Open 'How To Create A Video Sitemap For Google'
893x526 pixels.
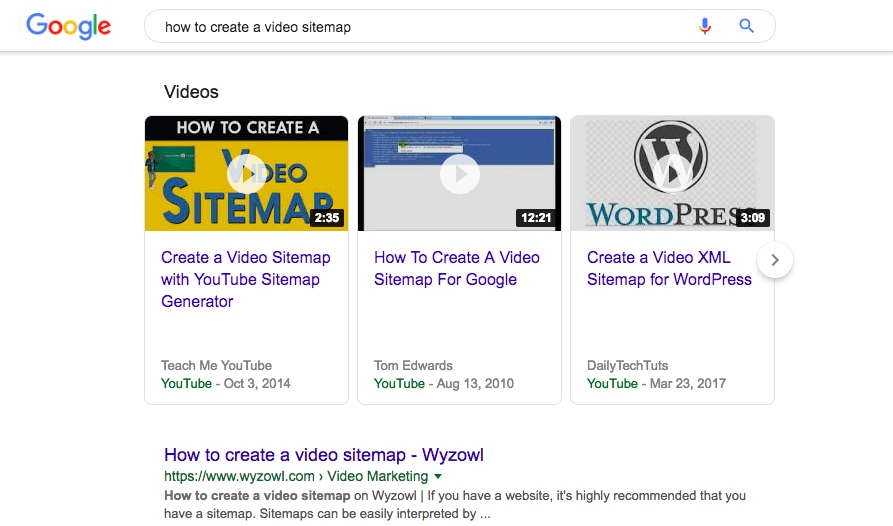coord(457,269)
